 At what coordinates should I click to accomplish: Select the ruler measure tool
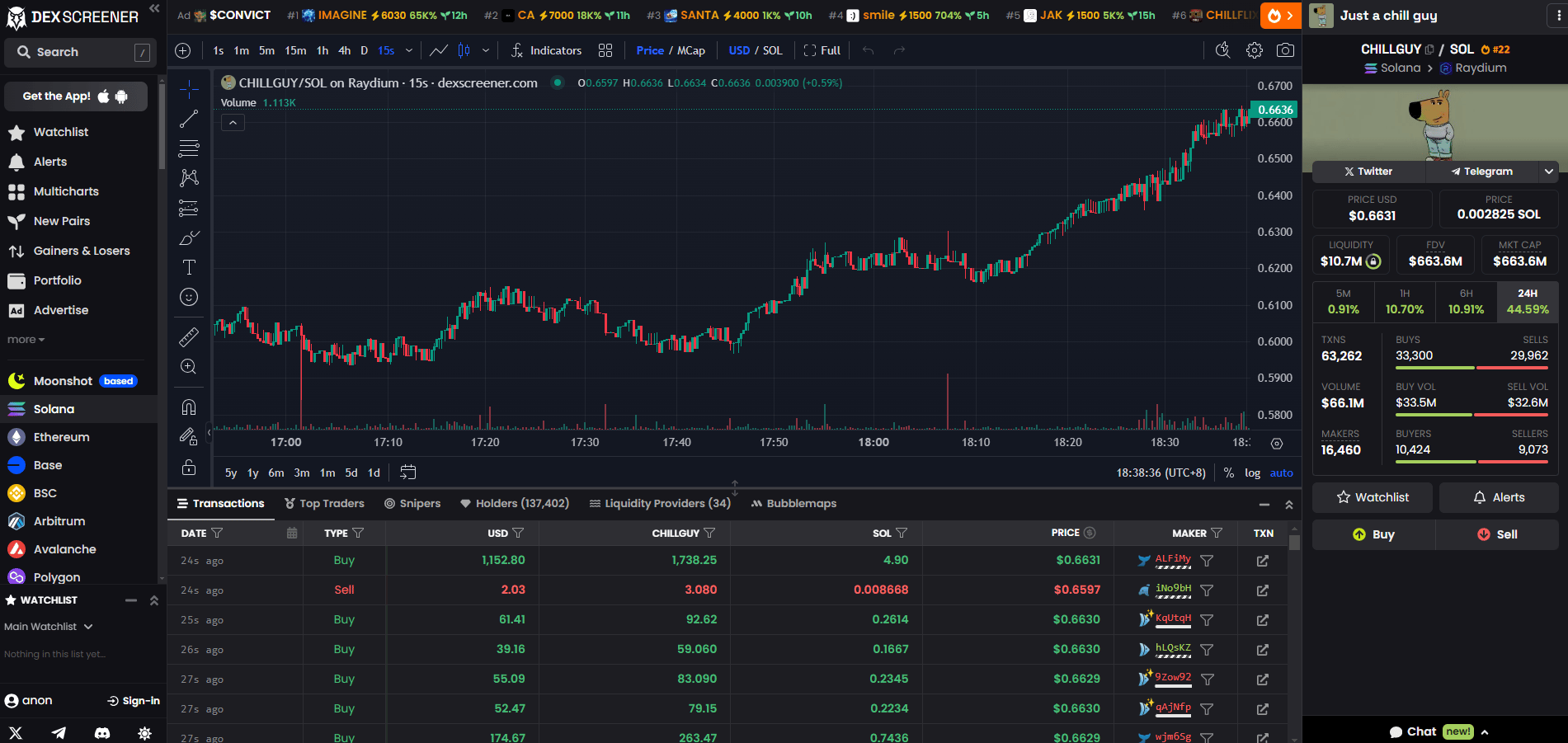pos(189,336)
